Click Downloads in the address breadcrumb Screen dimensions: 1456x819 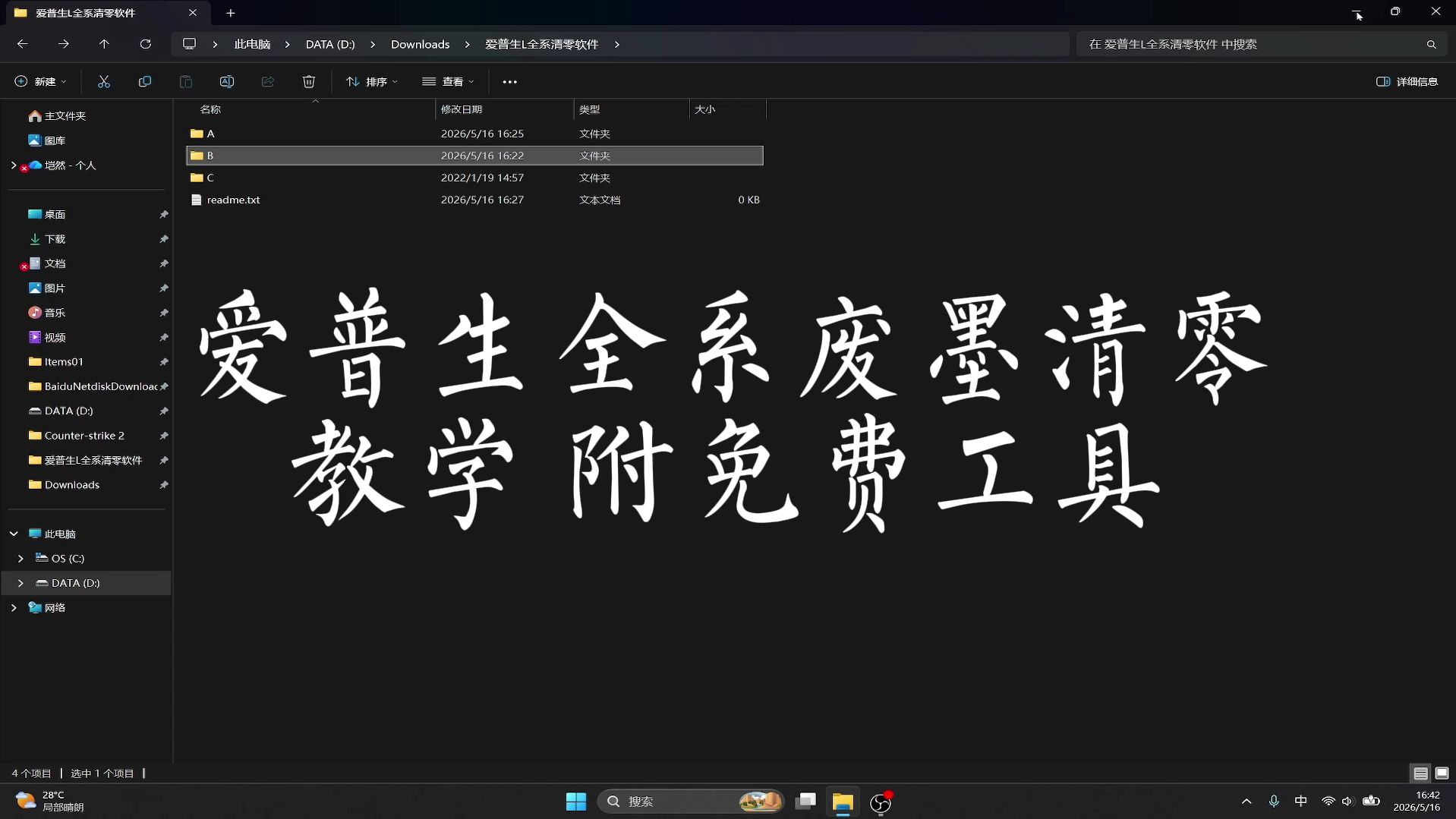(421, 44)
